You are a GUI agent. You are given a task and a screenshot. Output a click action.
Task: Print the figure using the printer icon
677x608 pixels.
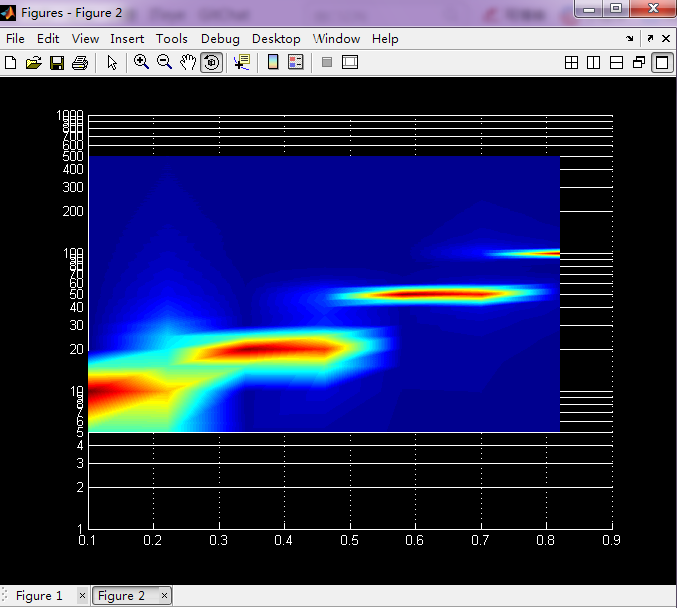(x=80, y=62)
